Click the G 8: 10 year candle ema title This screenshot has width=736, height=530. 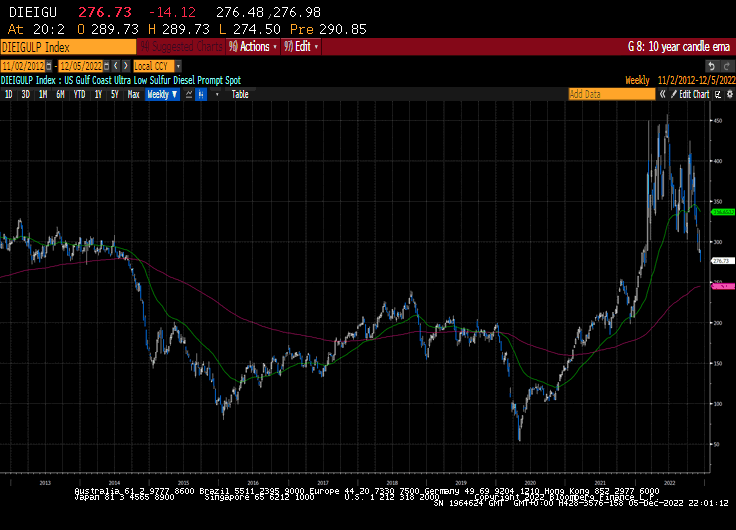pos(678,46)
